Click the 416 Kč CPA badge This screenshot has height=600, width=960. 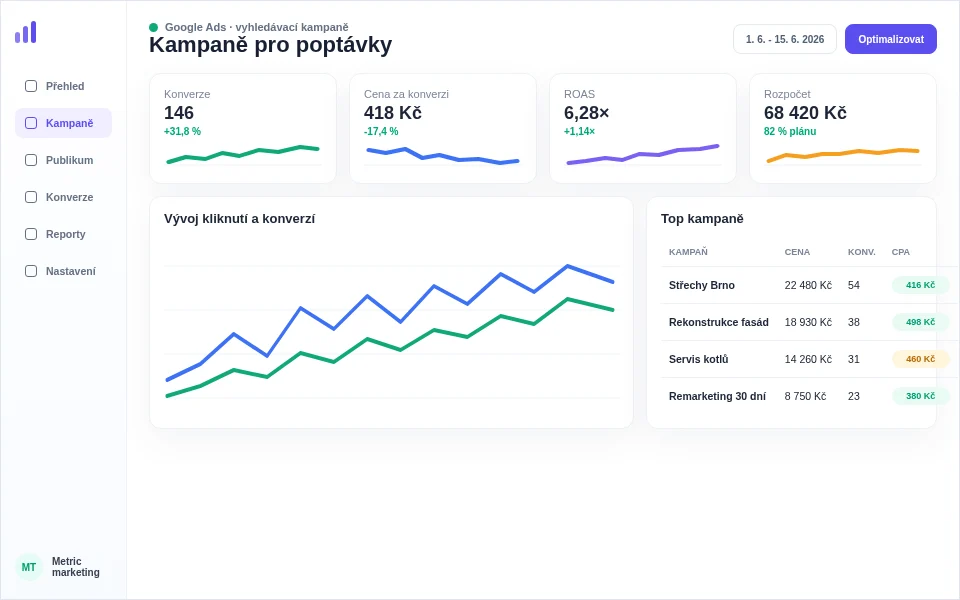point(920,285)
